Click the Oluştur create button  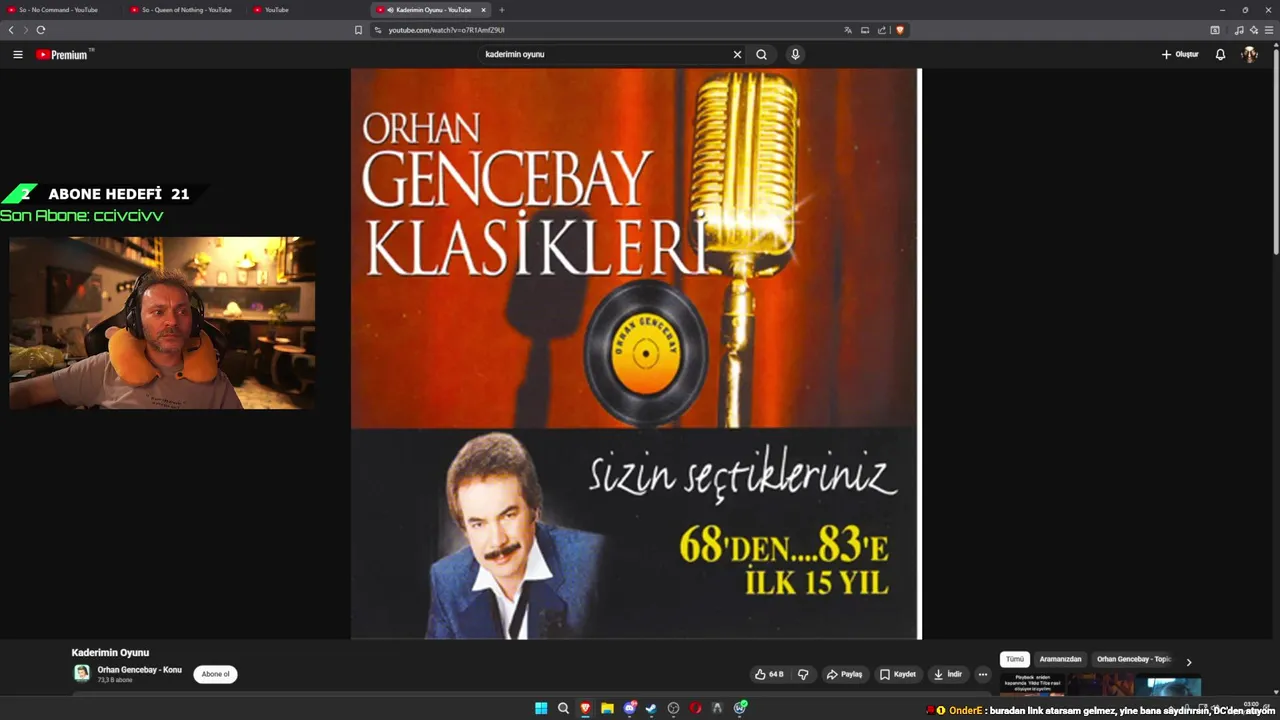coord(1180,55)
